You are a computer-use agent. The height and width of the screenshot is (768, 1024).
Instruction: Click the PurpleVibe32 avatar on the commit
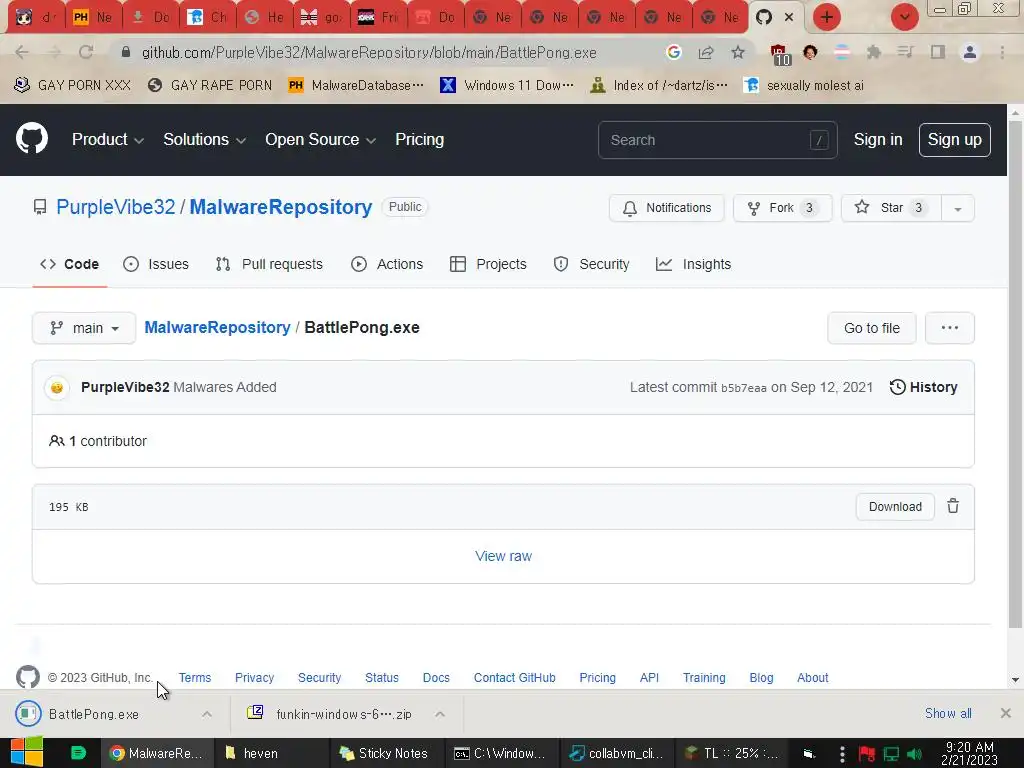[x=57, y=387]
